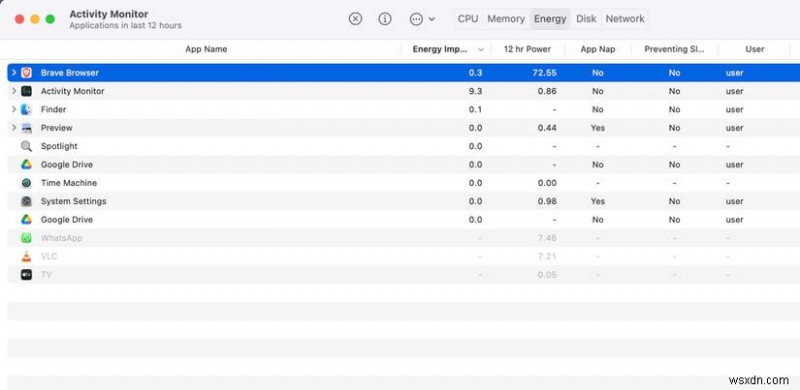Sort by User column header
800x390 pixels.
(755, 49)
